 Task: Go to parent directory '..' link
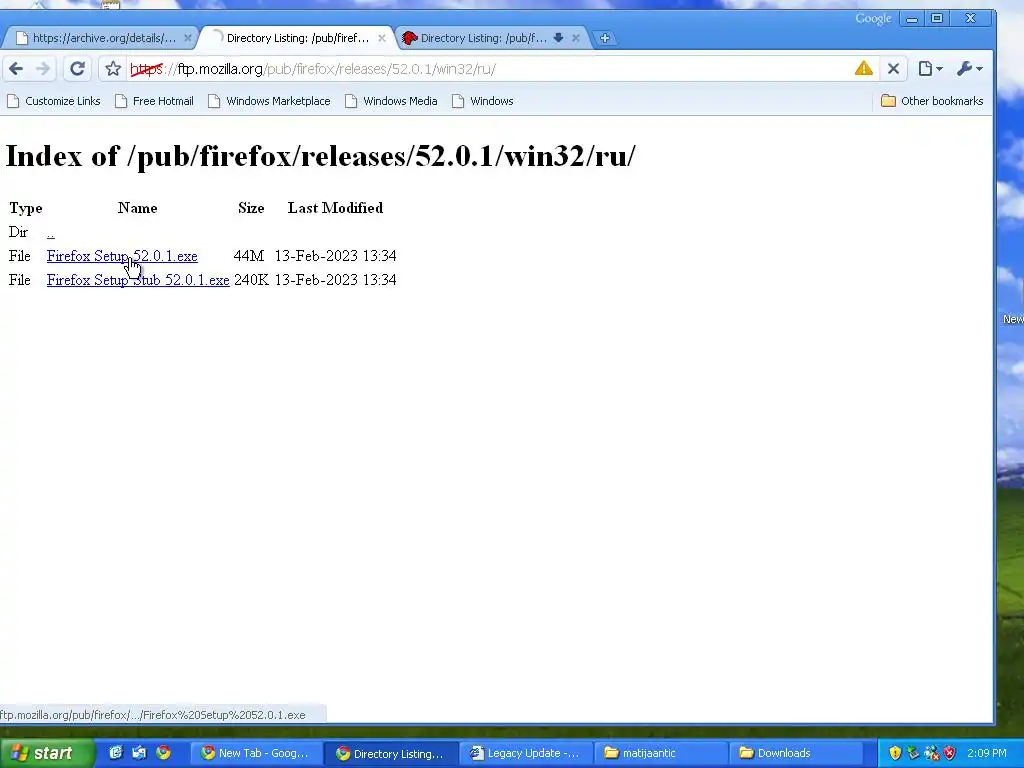tap(51, 232)
